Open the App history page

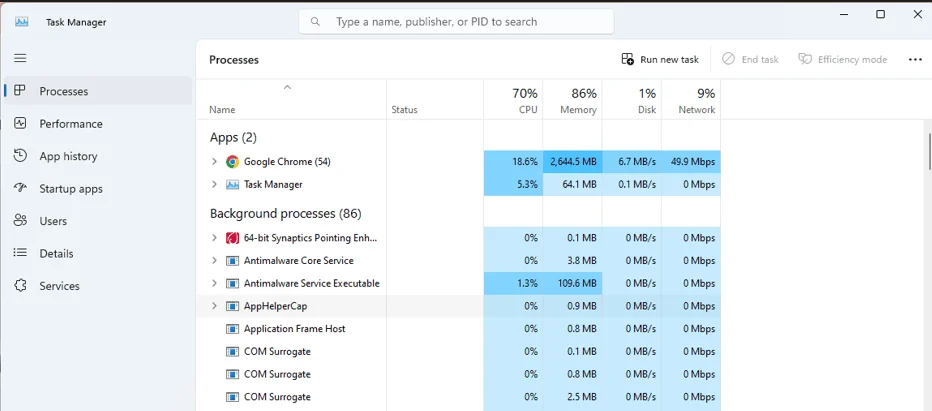[x=98, y=156]
